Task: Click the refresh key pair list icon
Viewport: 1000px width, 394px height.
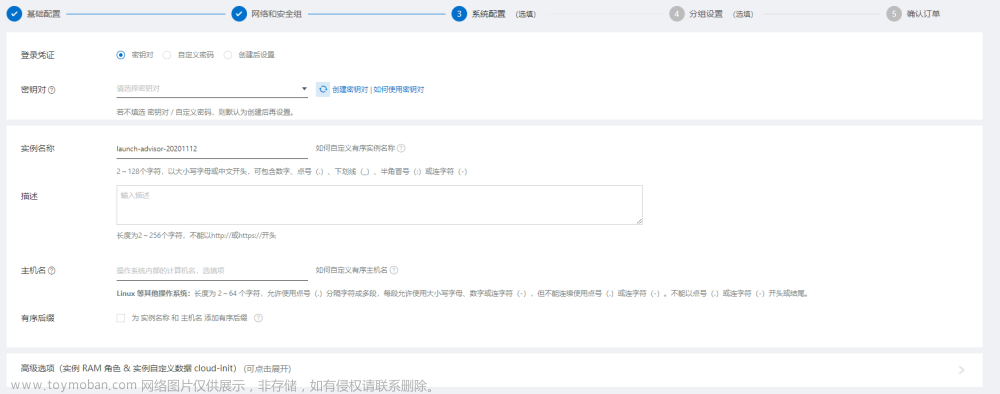Action: coord(323,89)
